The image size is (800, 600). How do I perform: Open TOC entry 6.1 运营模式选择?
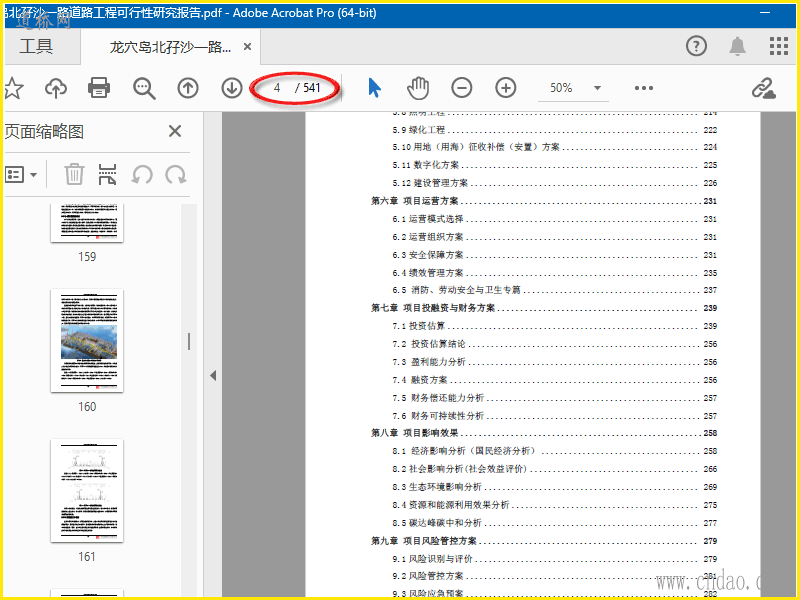tap(555, 219)
